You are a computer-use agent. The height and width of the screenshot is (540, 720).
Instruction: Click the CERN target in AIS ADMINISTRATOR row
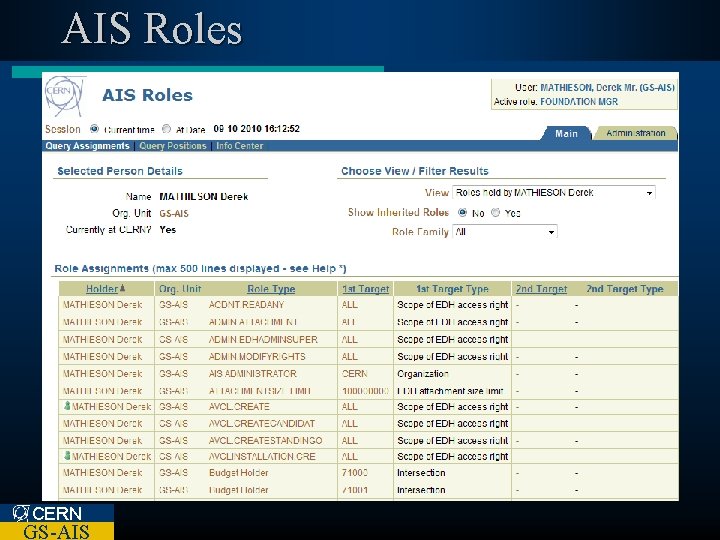[354, 374]
